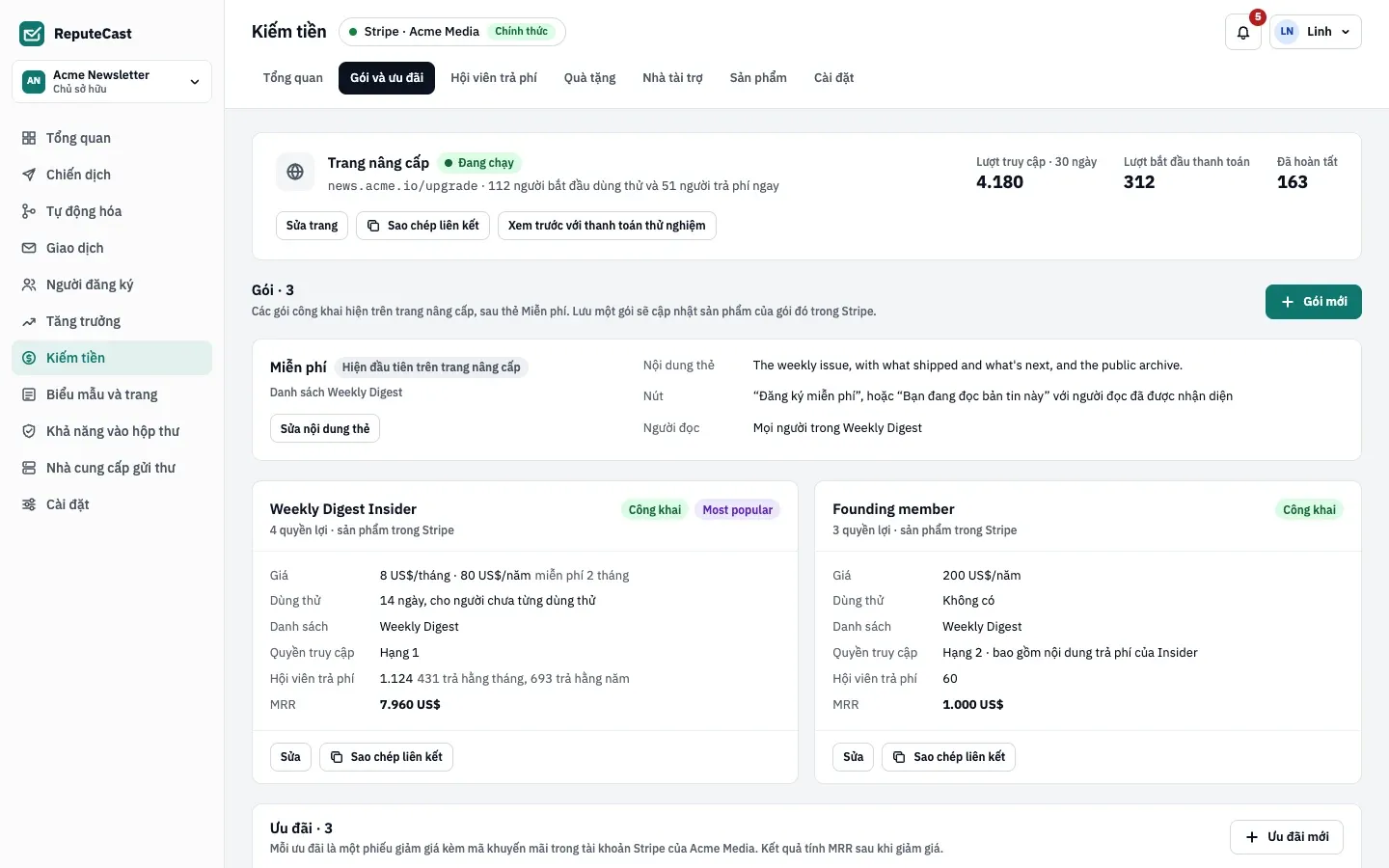Open the Stripe · Acme Media account pill
The height and width of the screenshot is (868, 1389).
point(451,32)
